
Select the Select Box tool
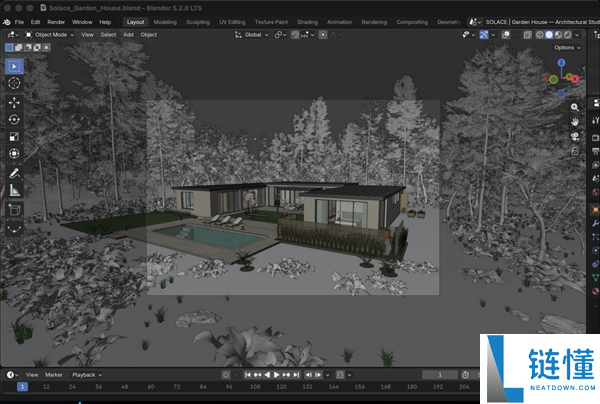(x=14, y=67)
